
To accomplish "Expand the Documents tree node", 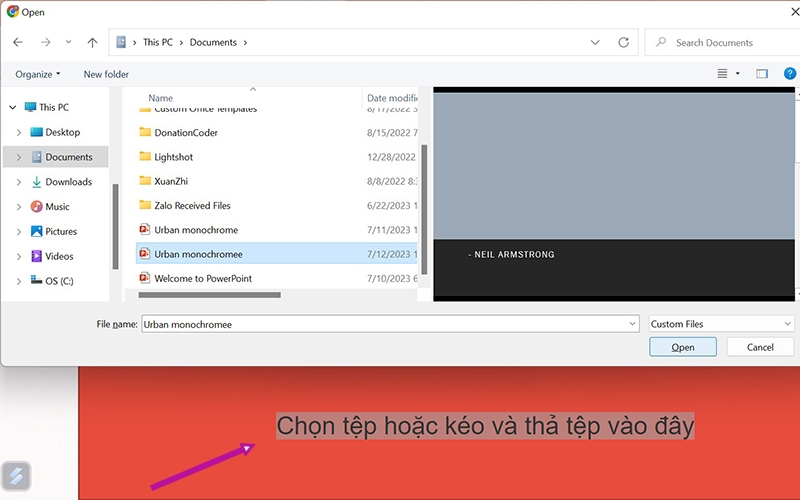I will [19, 157].
